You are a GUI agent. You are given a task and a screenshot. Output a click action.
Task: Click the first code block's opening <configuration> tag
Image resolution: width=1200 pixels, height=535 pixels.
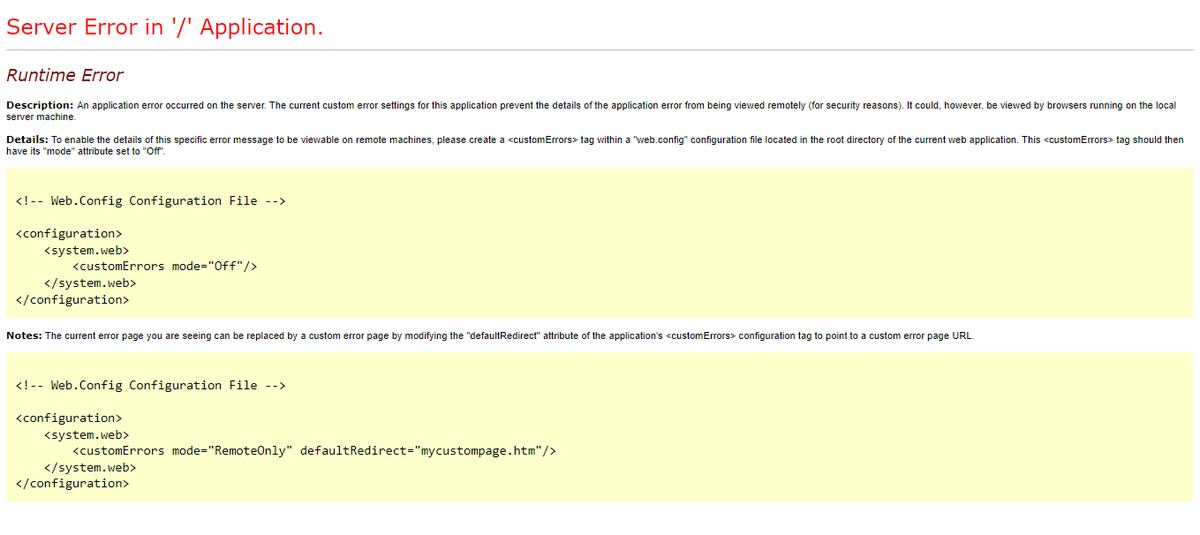[69, 234]
